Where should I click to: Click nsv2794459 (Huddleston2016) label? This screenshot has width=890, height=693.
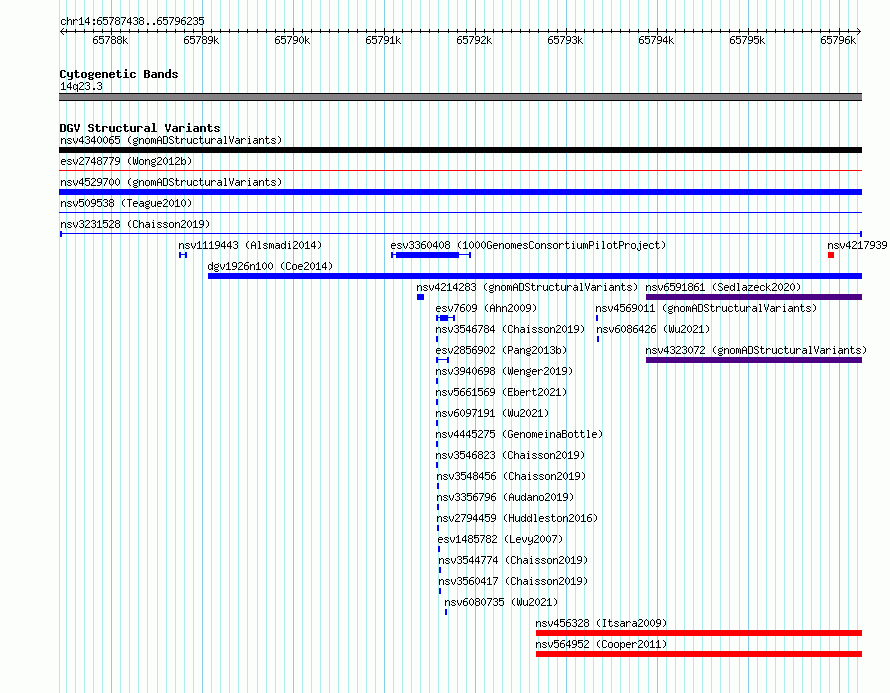coord(517,518)
